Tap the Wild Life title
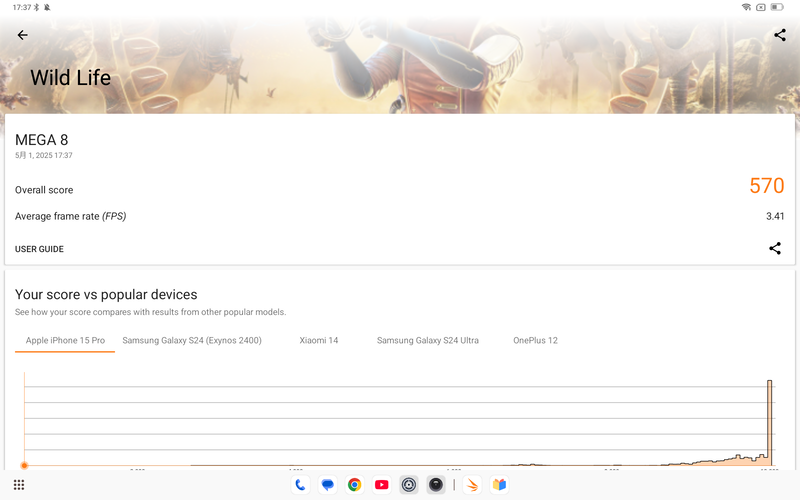This screenshot has width=800, height=500. click(x=70, y=78)
